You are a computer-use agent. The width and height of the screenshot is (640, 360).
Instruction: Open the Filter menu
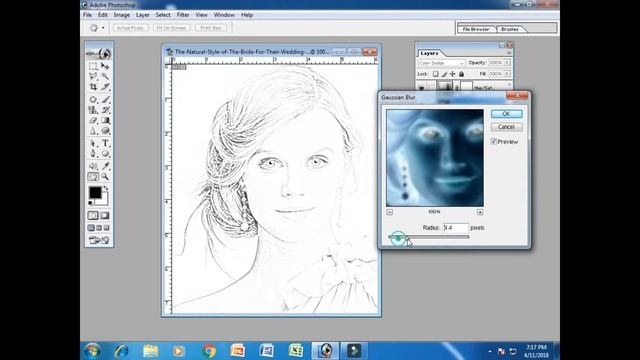tap(183, 15)
